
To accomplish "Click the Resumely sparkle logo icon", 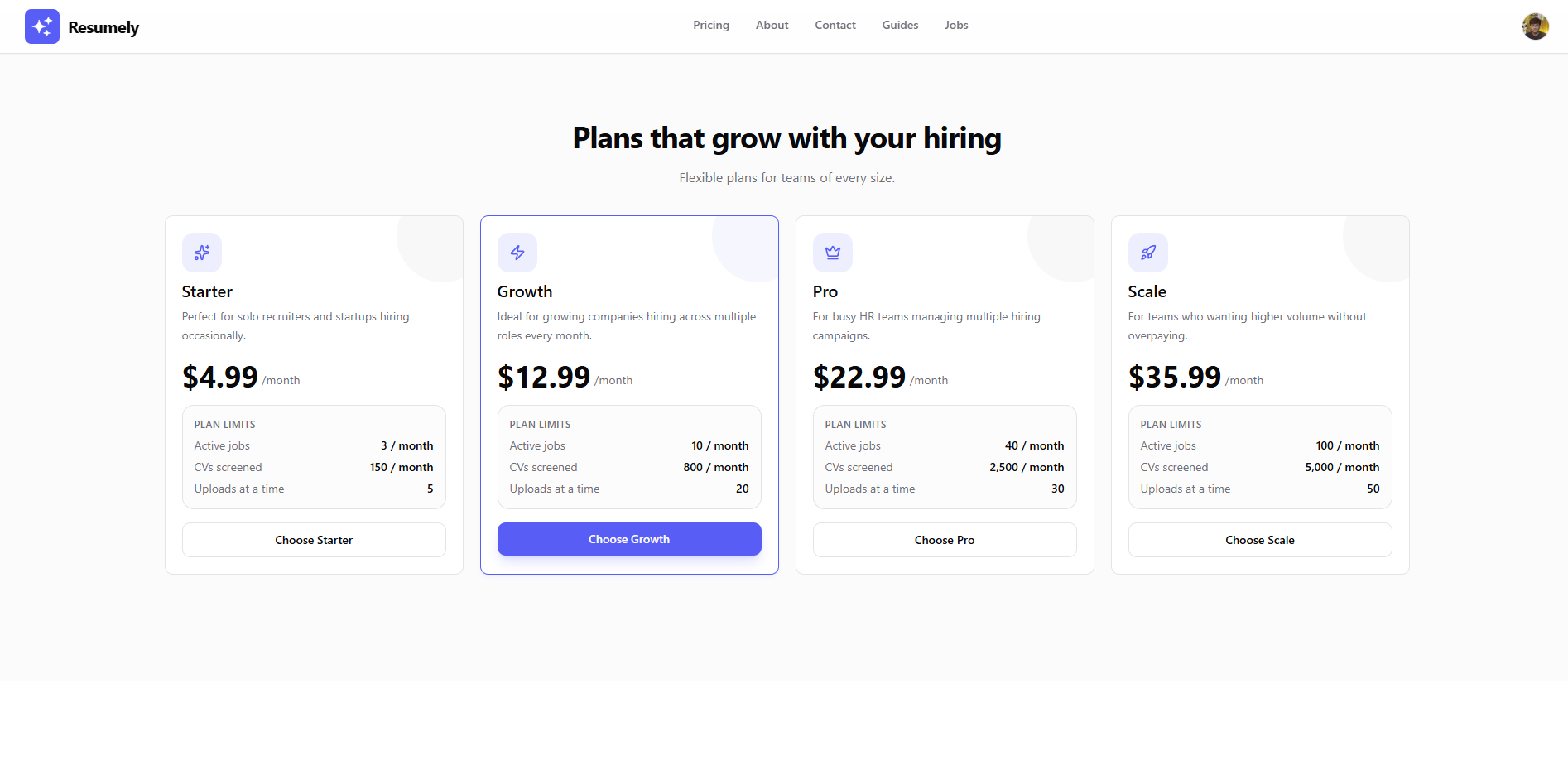I will point(42,26).
